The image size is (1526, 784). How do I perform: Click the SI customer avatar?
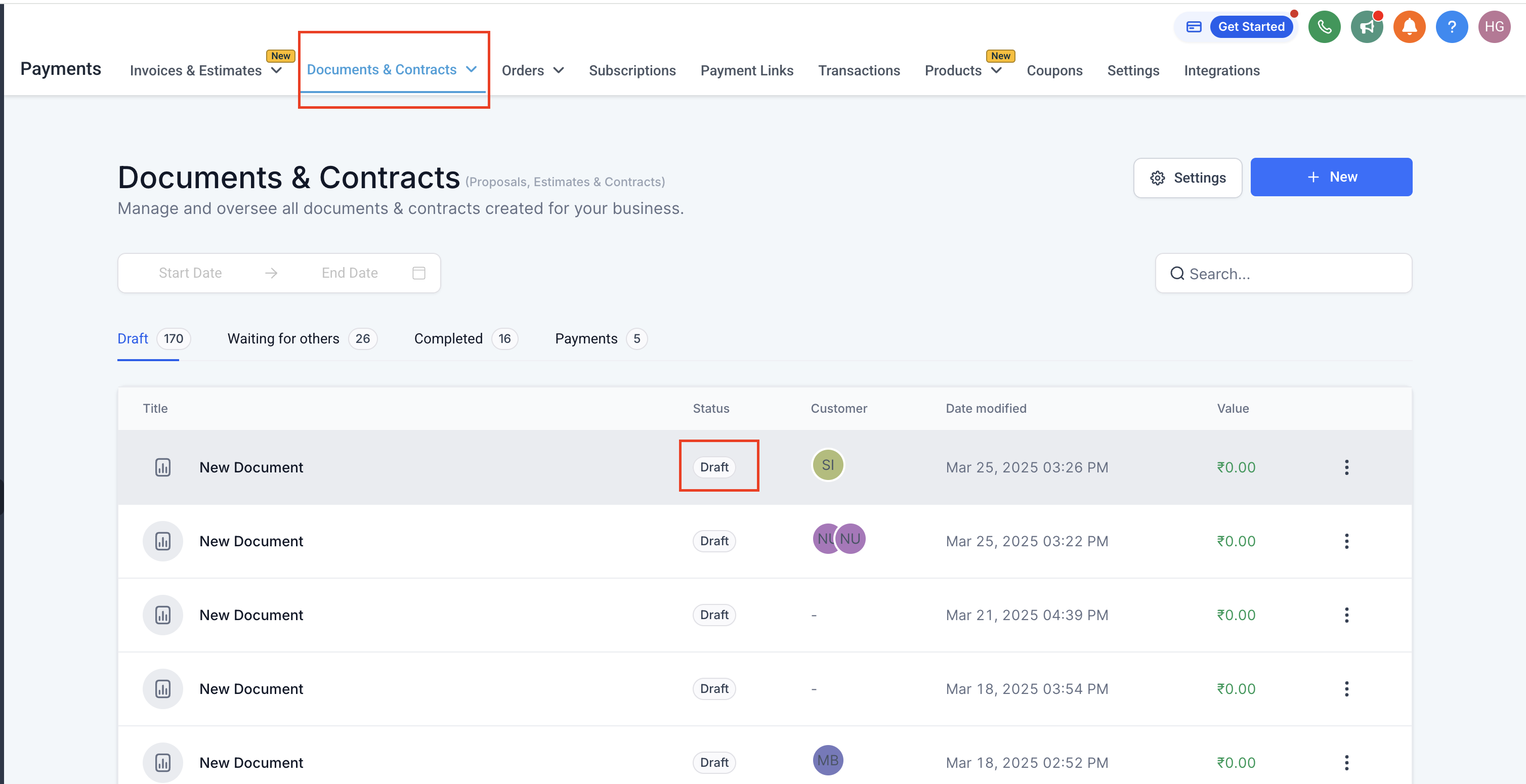(828, 465)
